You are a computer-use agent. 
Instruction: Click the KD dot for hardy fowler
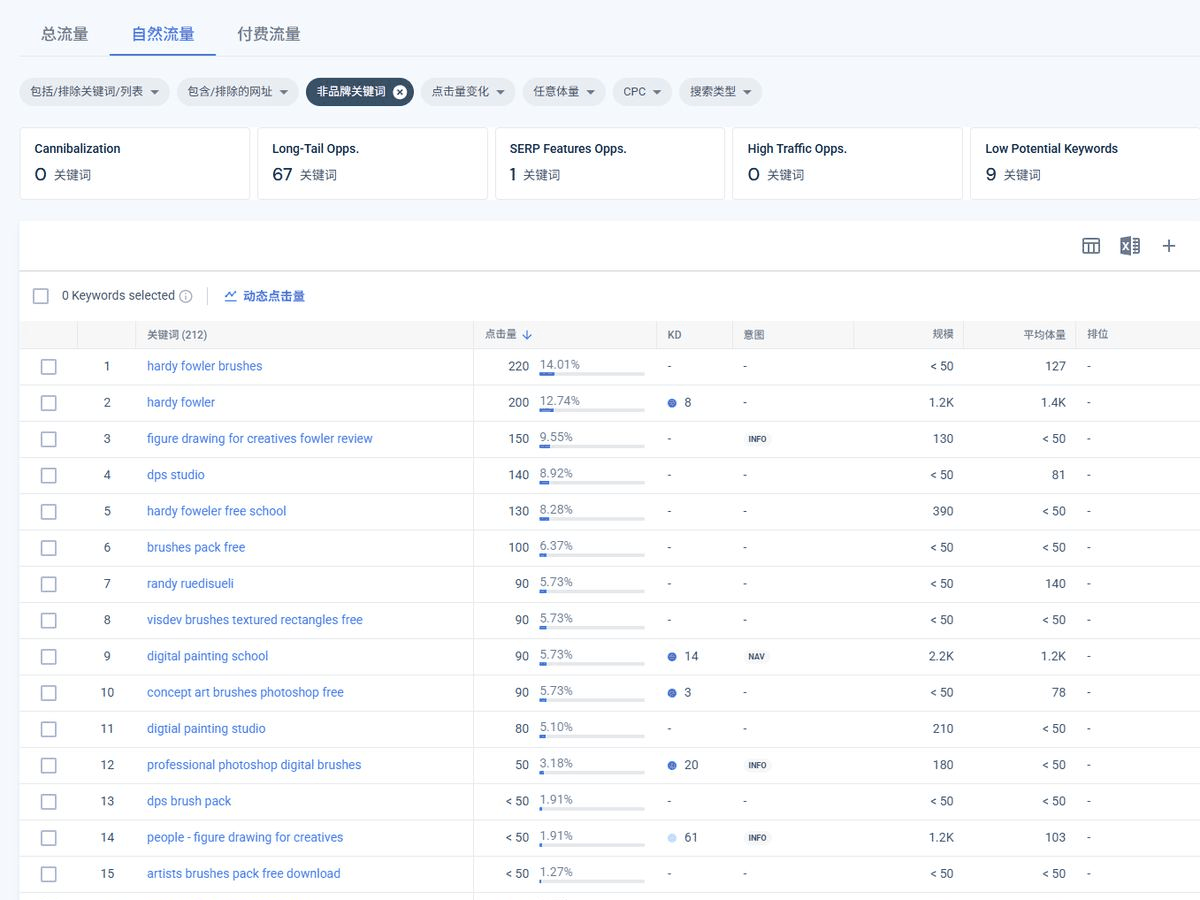[672, 403]
